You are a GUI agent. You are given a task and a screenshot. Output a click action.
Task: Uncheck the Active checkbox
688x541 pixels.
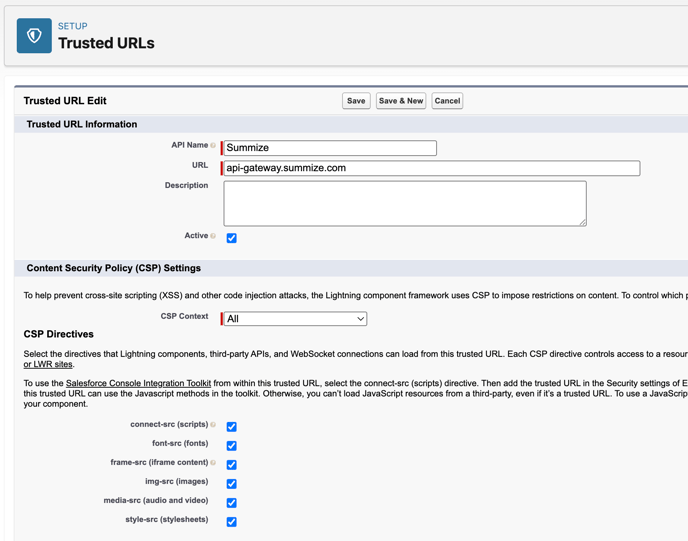click(x=231, y=238)
